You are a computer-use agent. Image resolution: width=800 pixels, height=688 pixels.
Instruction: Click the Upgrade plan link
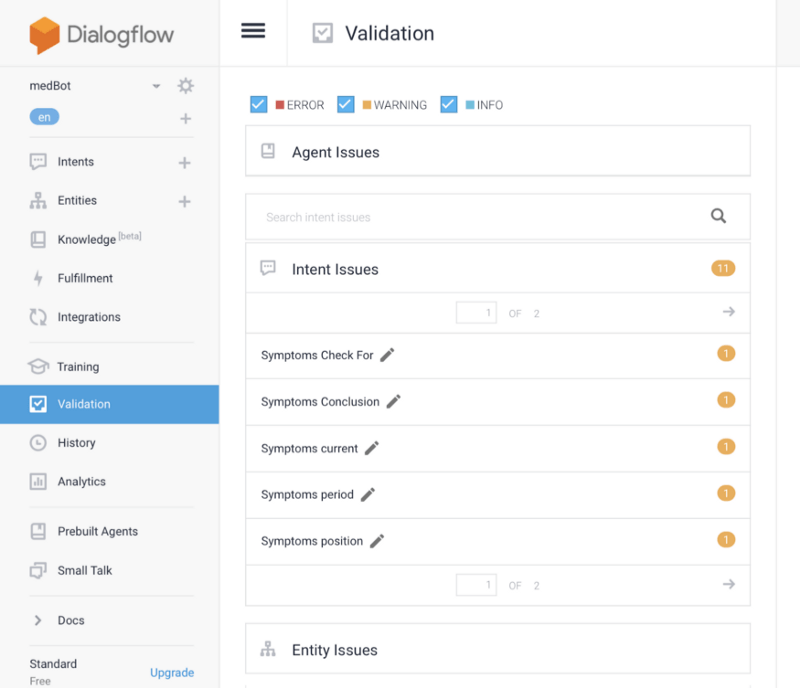(x=172, y=673)
